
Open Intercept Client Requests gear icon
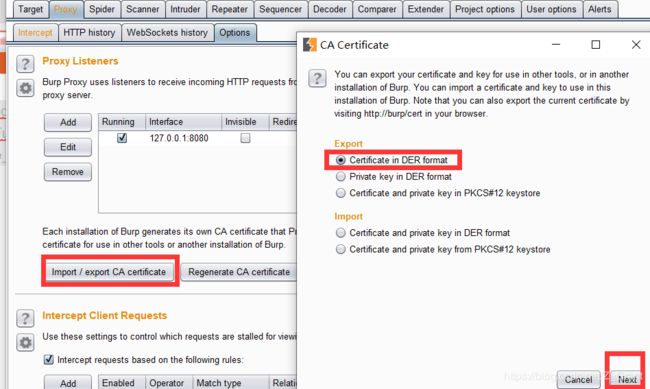(25, 343)
